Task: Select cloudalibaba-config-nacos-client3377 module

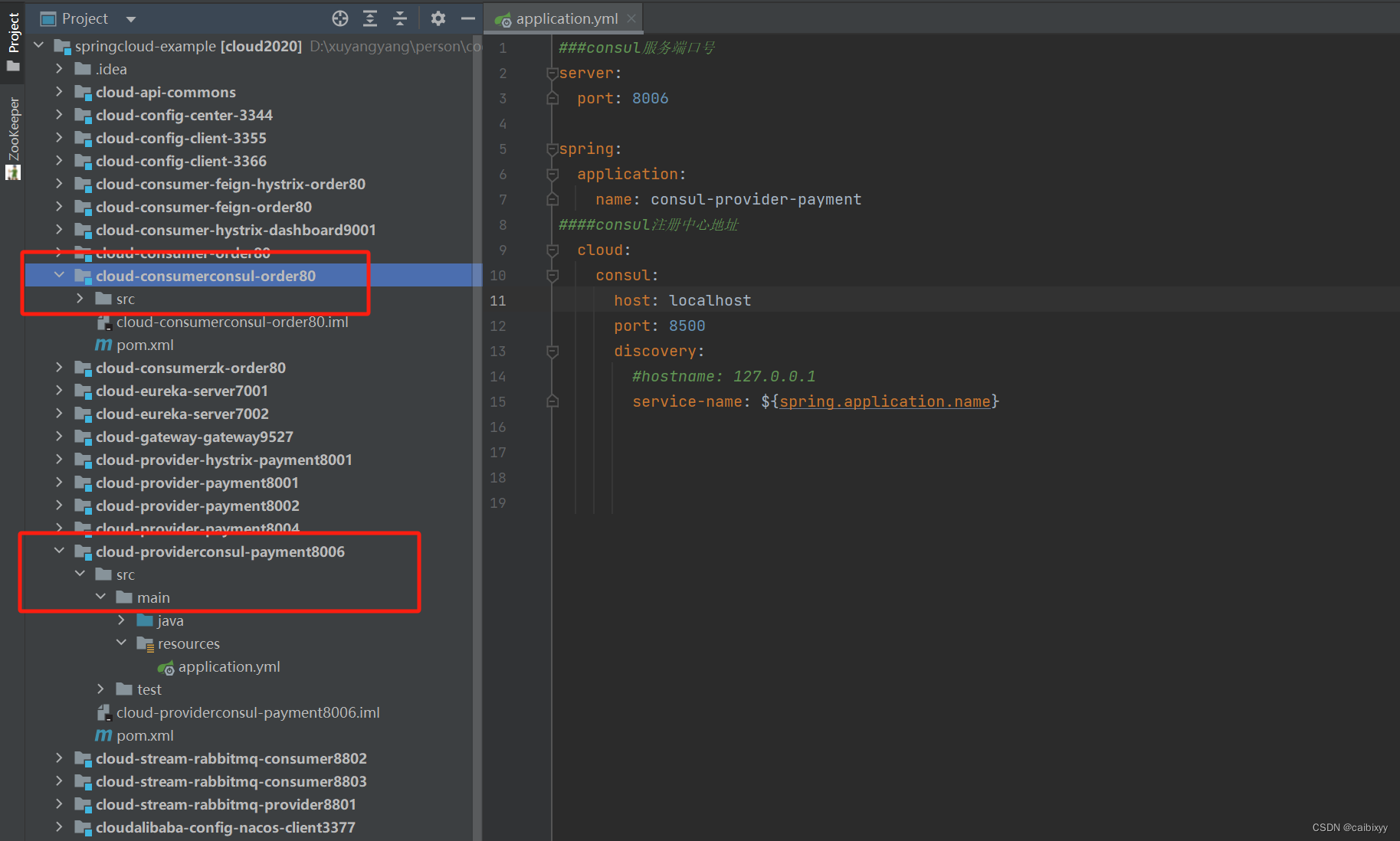Action: coord(225,827)
